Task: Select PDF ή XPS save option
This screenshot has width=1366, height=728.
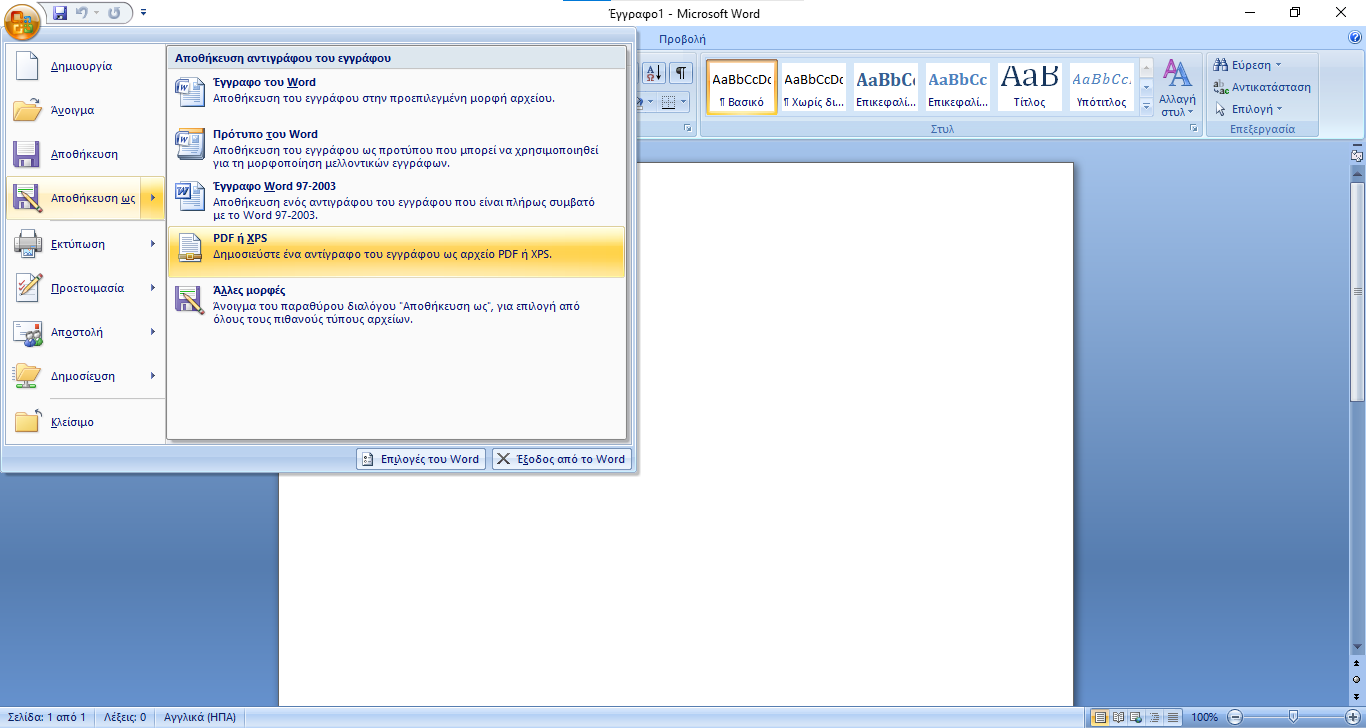Action: (x=396, y=251)
